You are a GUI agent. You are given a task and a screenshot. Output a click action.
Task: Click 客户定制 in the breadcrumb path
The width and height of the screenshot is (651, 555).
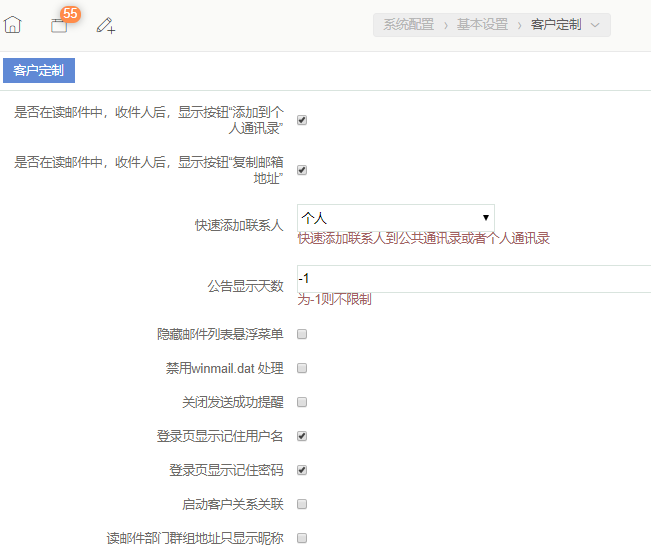tap(555, 25)
